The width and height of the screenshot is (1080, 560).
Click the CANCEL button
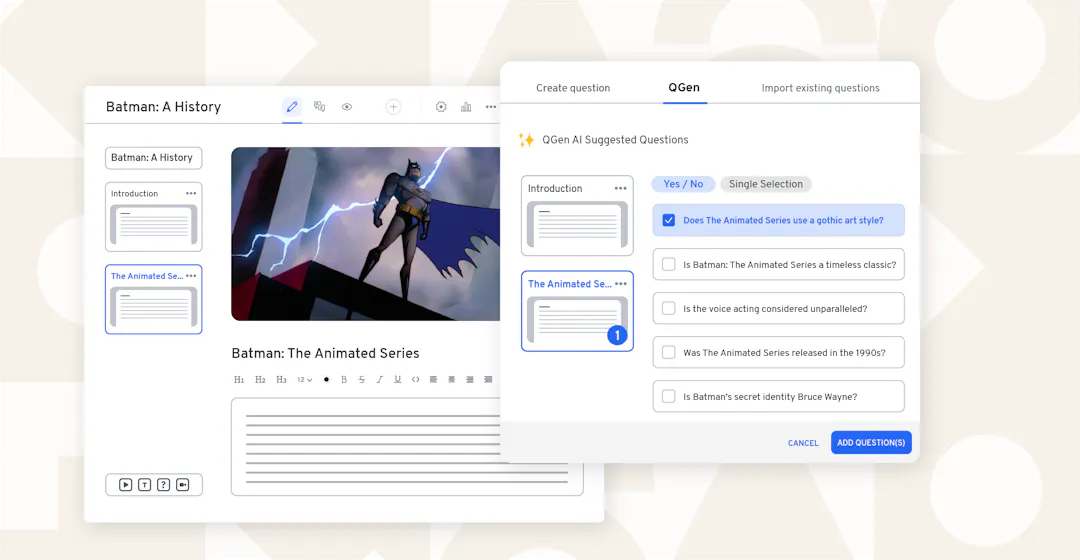pyautogui.click(x=803, y=443)
